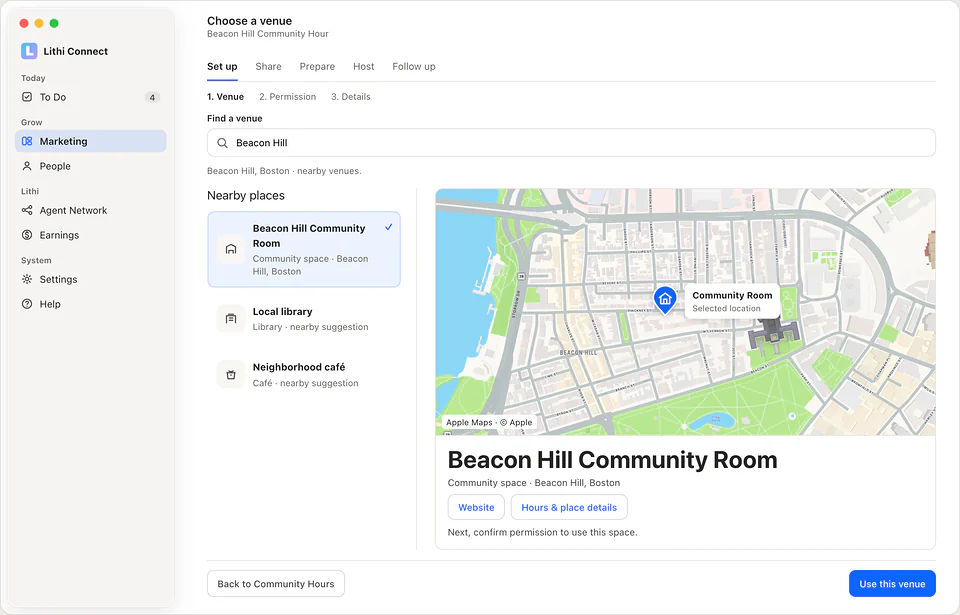This screenshot has height=615, width=960.
Task: Click the 'Beacon Hill, Boston · nearby venues.' text
Action: pos(284,171)
